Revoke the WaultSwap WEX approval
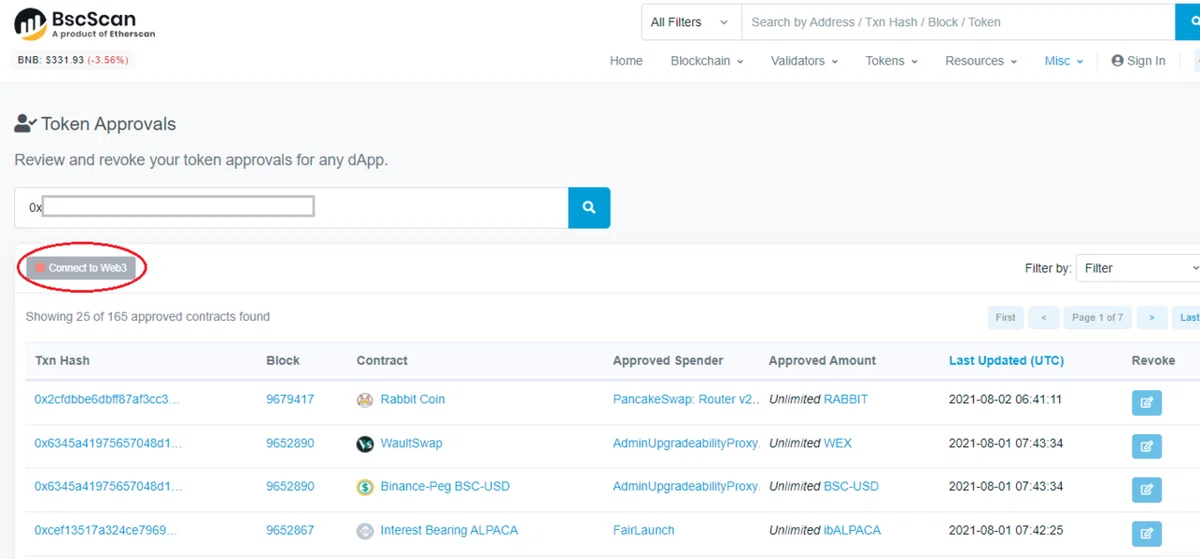 (x=1146, y=446)
